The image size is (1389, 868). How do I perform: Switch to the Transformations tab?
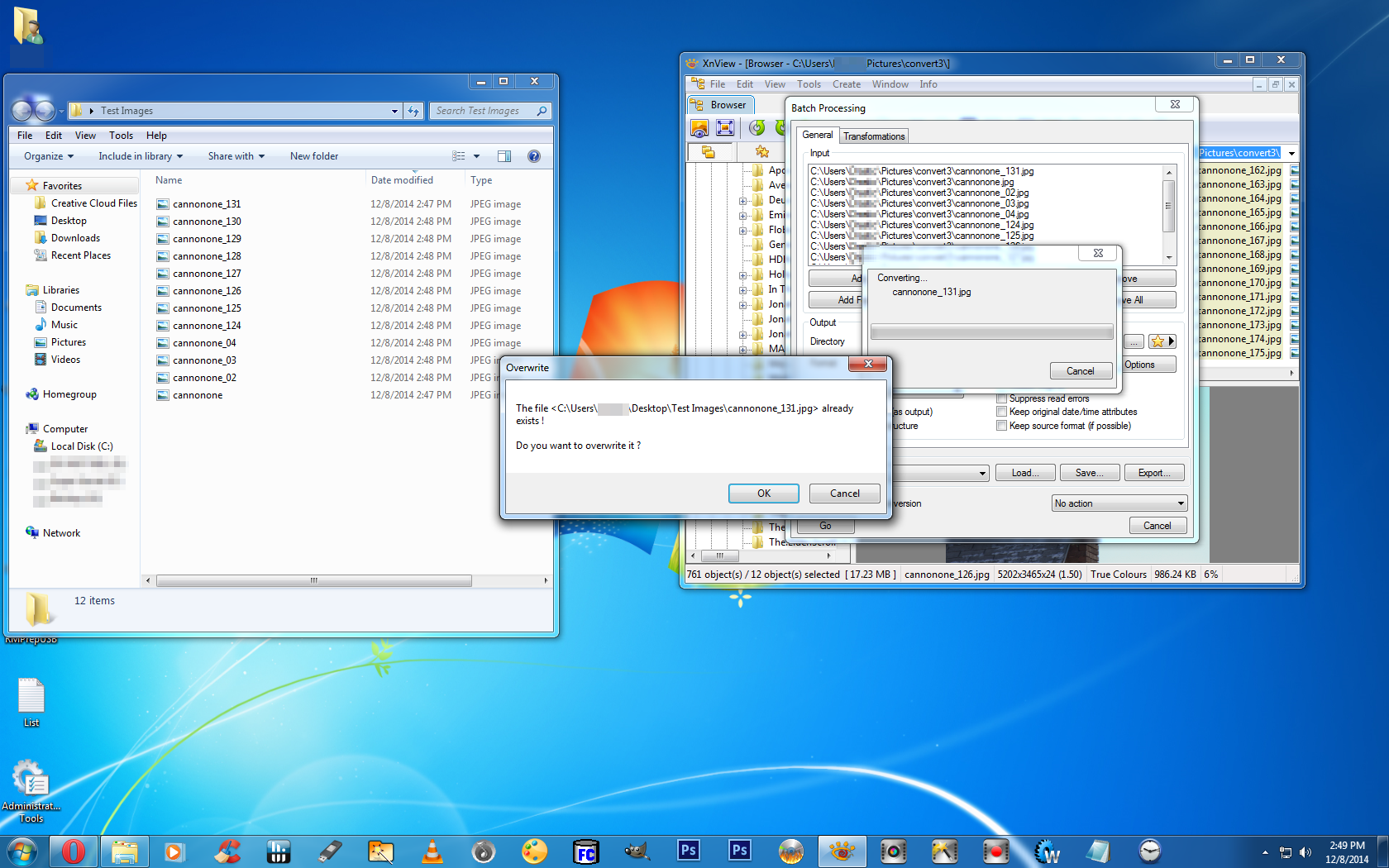874,136
